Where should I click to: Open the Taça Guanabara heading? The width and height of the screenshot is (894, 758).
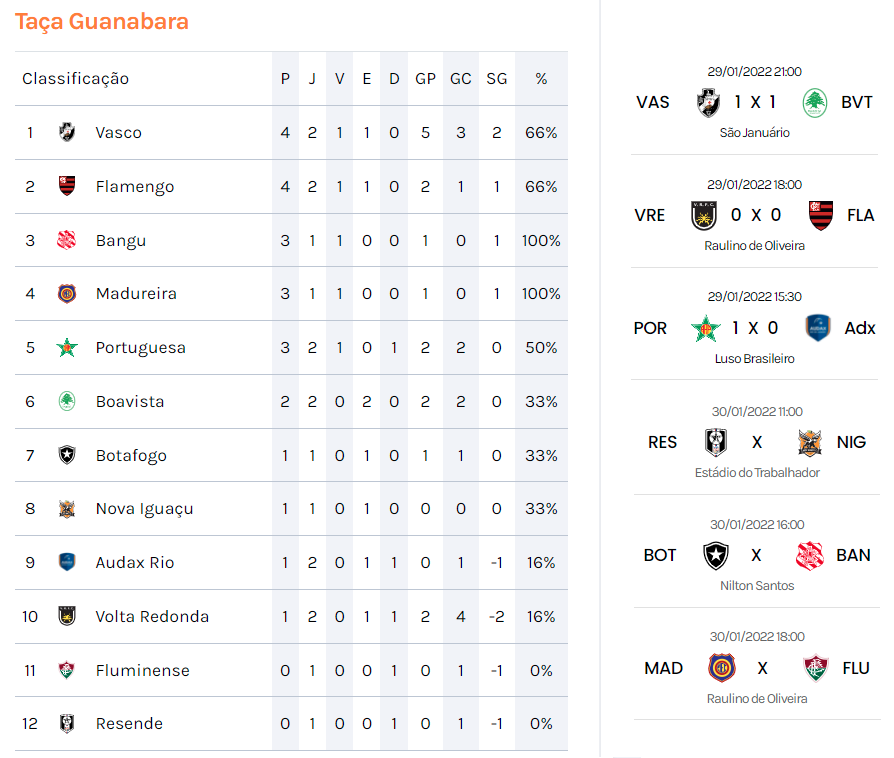click(102, 21)
